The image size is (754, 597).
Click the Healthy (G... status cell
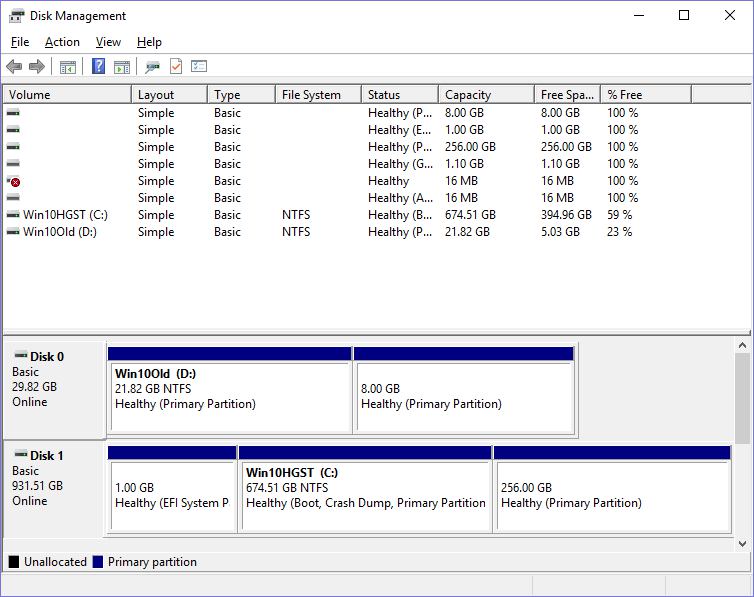[x=400, y=164]
